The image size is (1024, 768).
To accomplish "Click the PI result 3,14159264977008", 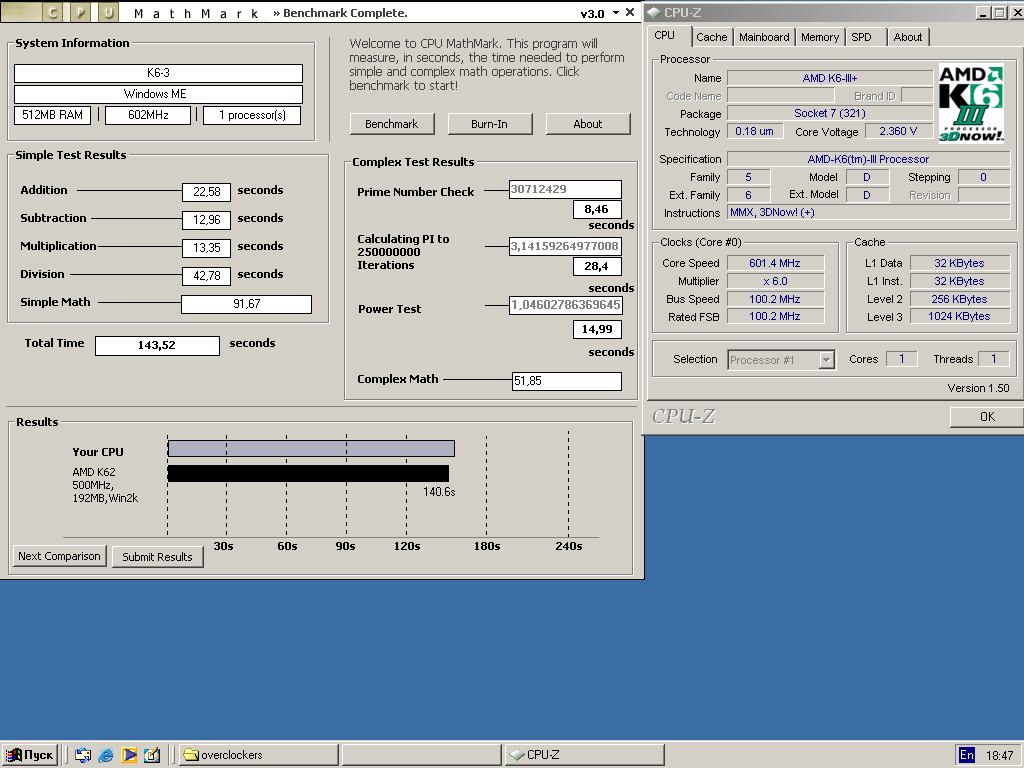I will (565, 246).
